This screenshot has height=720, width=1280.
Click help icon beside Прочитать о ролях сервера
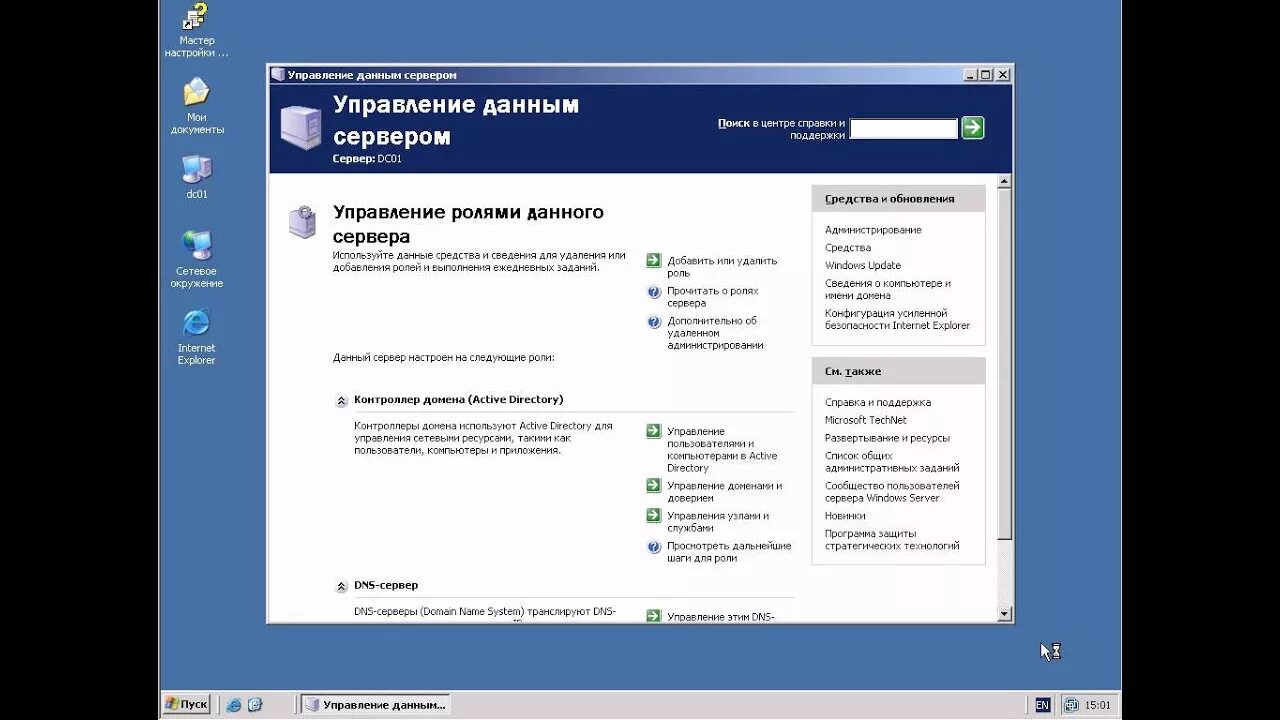tap(654, 292)
